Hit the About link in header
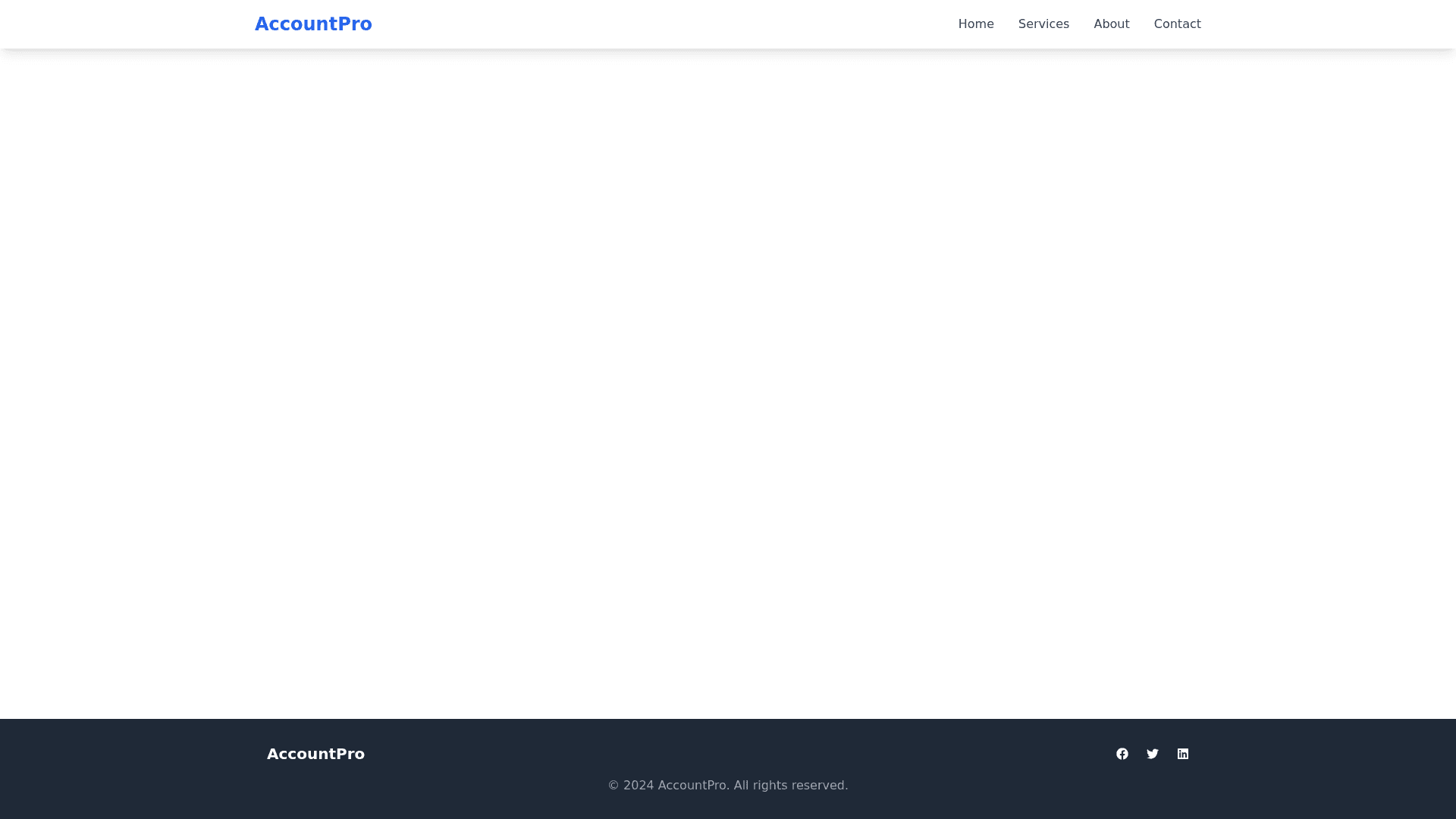Image resolution: width=1456 pixels, height=819 pixels. pos(1112,24)
